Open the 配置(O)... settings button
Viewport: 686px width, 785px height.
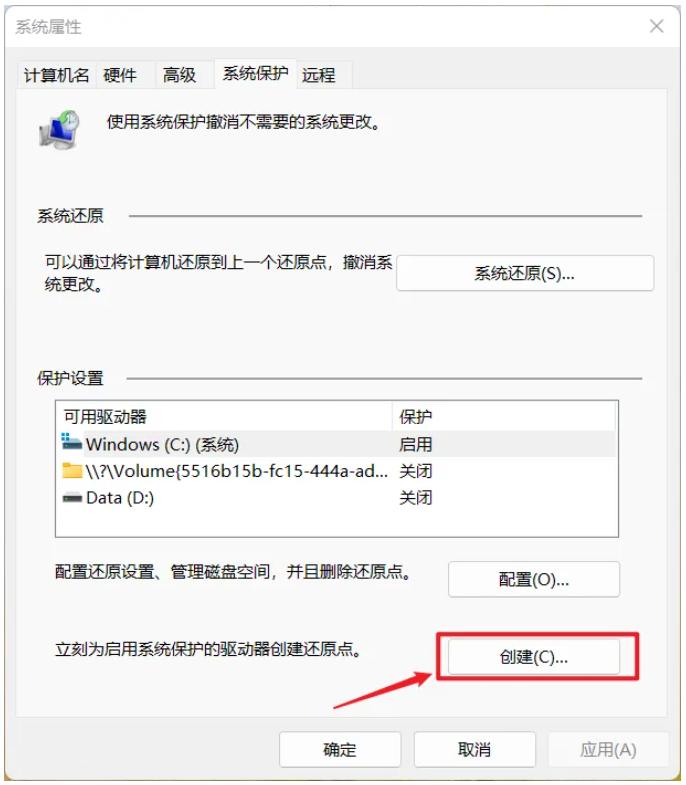pos(534,580)
